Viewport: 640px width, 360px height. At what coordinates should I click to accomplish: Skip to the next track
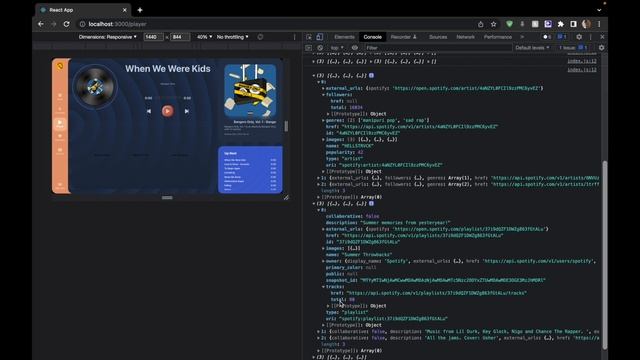tap(187, 111)
